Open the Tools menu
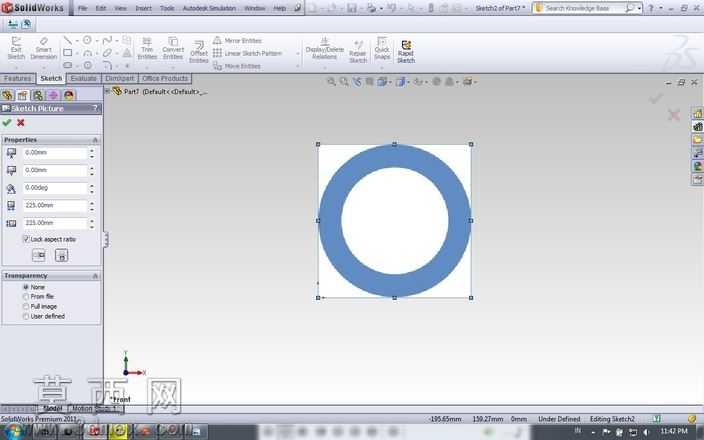This screenshot has height=440, width=704. tap(167, 8)
